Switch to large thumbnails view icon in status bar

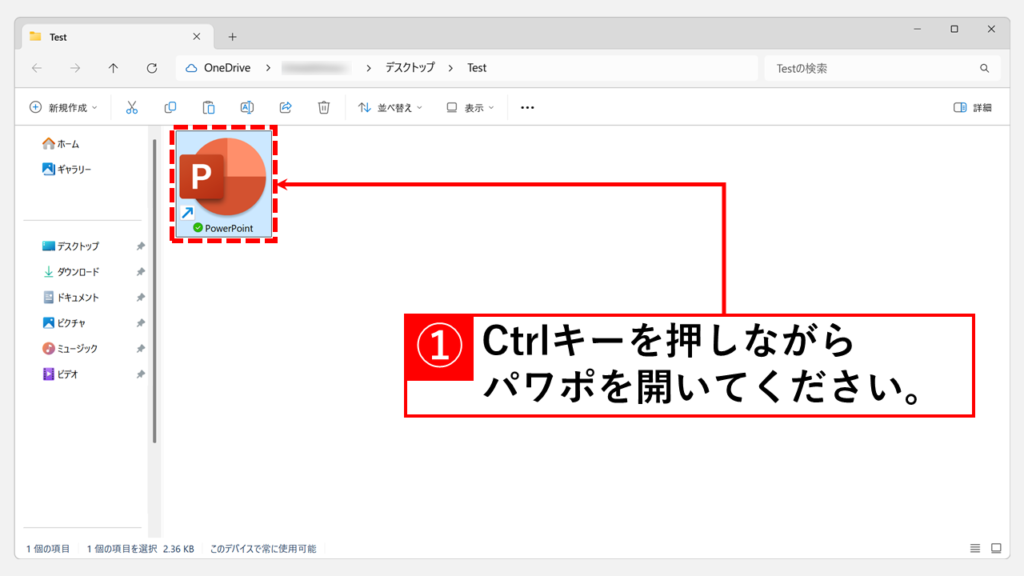tap(996, 548)
